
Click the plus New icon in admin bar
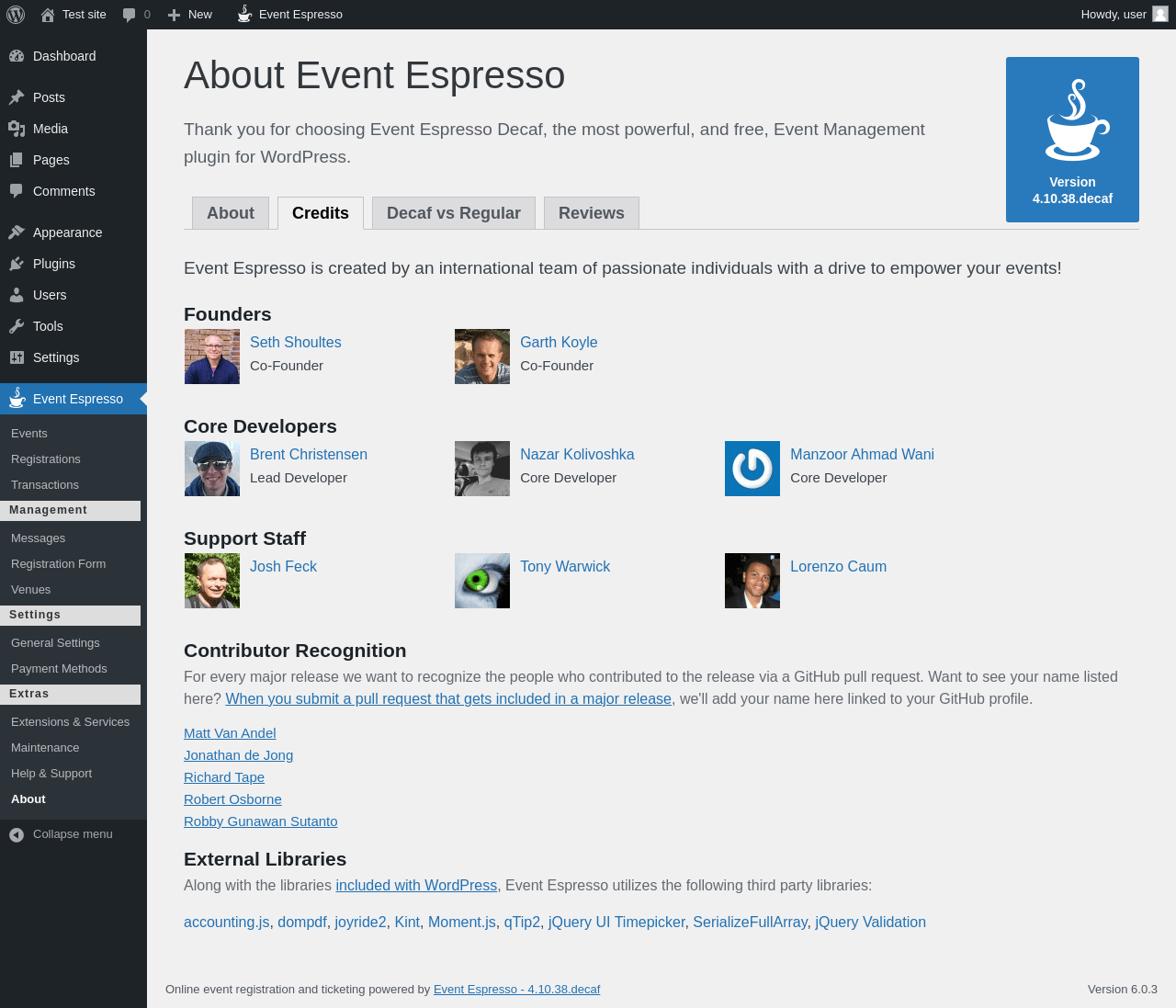[174, 15]
